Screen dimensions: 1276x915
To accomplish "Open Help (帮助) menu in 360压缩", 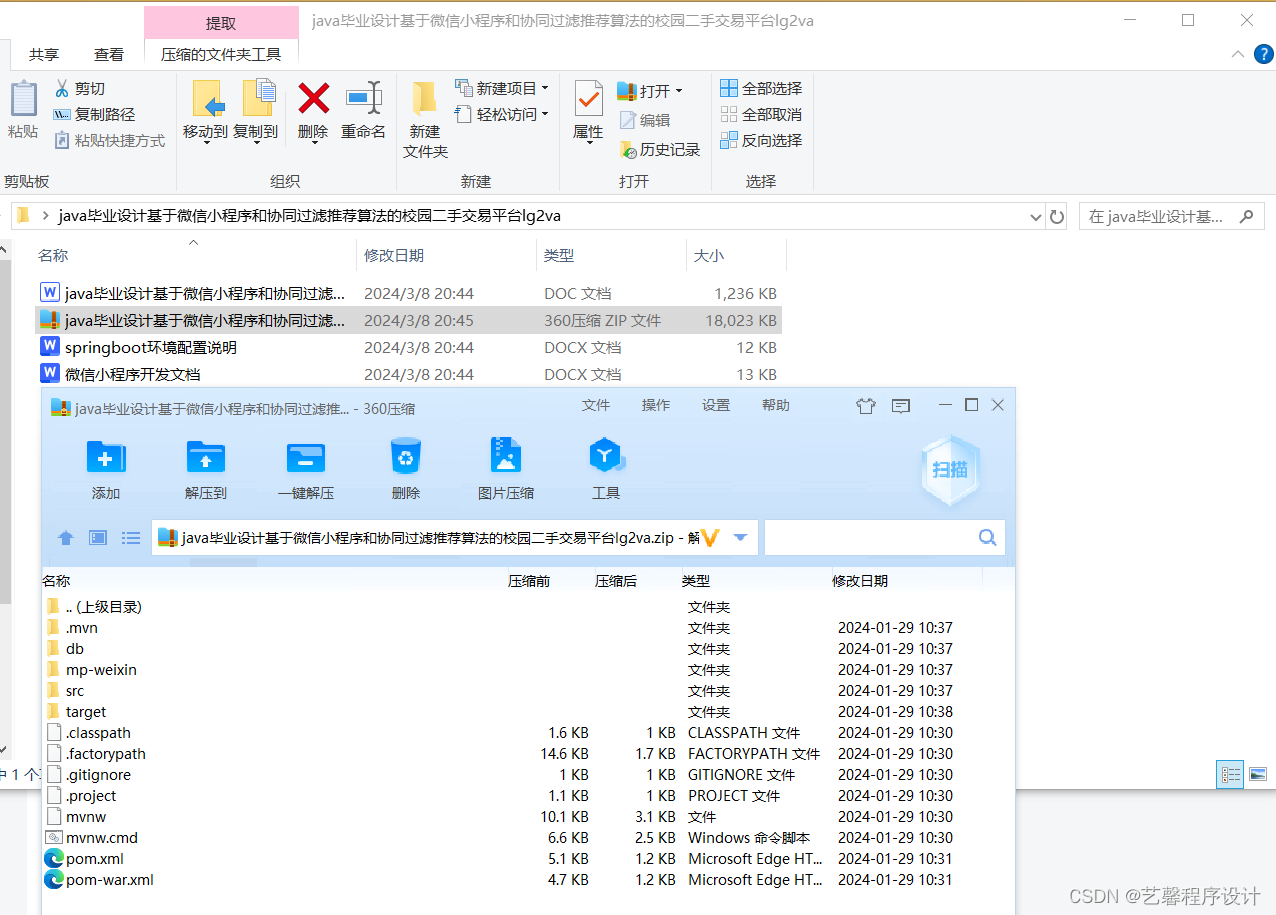I will pos(776,405).
